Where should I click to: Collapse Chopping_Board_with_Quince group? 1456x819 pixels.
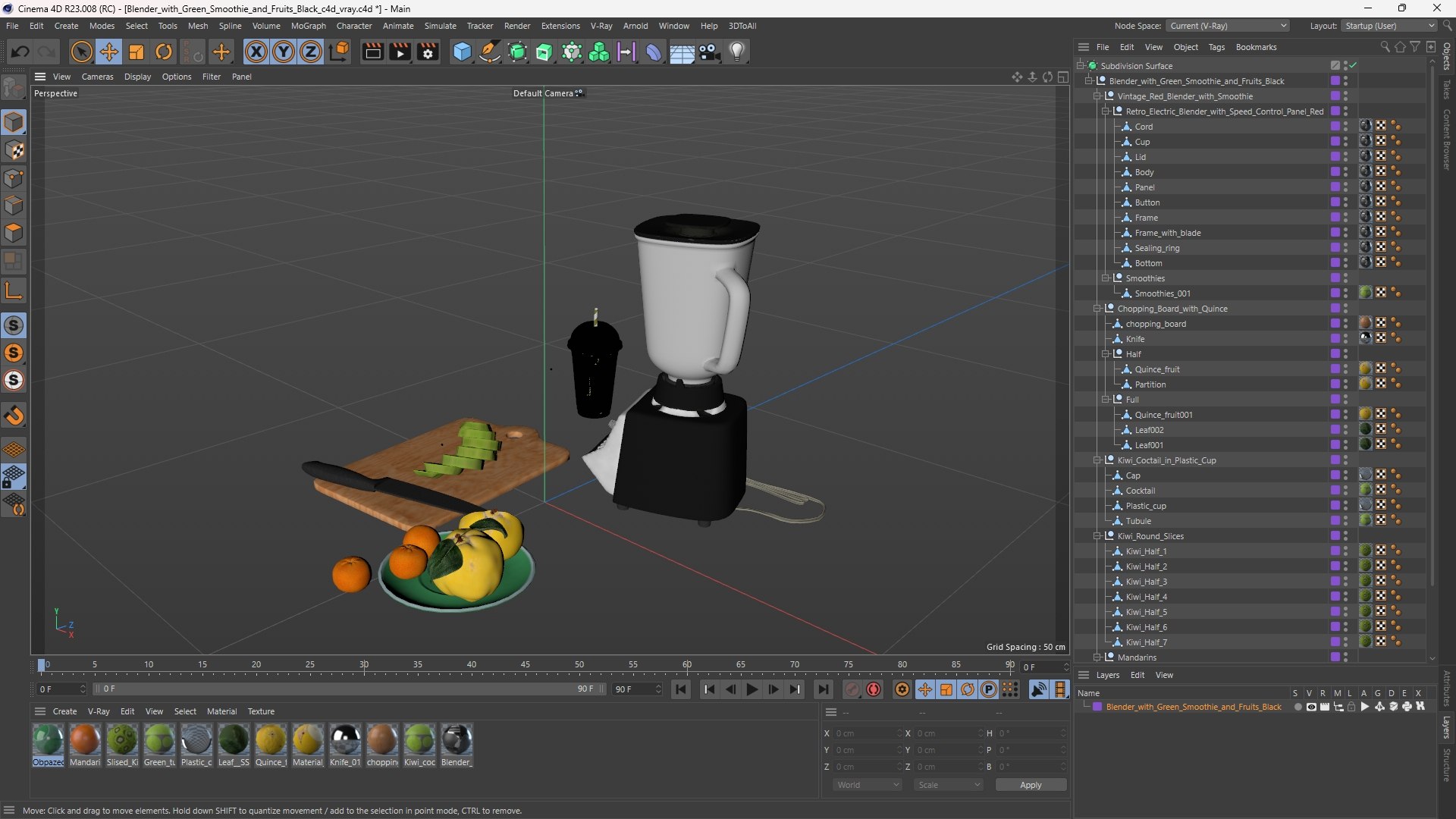click(x=1097, y=309)
